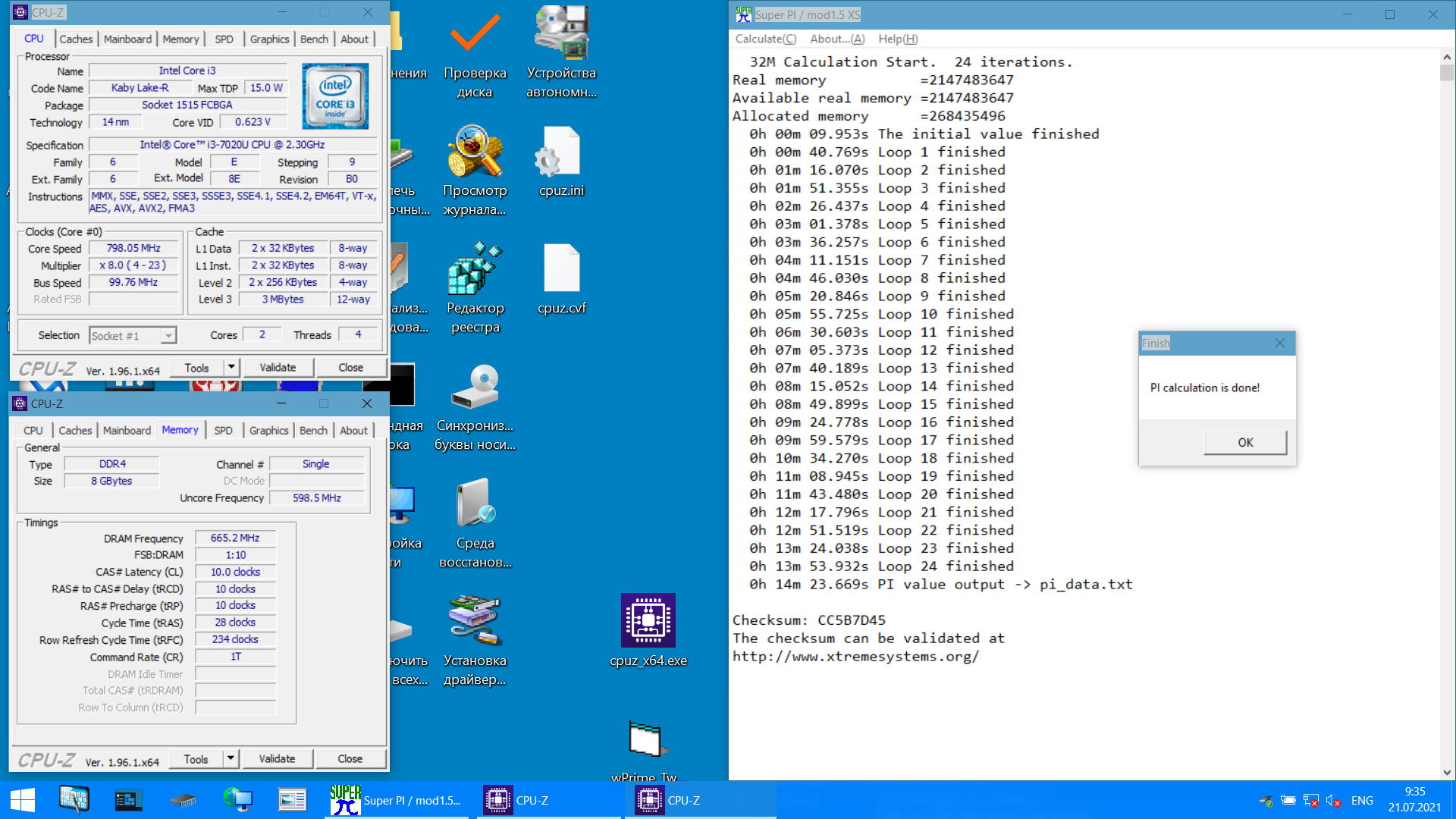Viewport: 1456px width, 819px height.
Task: Click the tray battery icon
Action: tap(1288, 801)
